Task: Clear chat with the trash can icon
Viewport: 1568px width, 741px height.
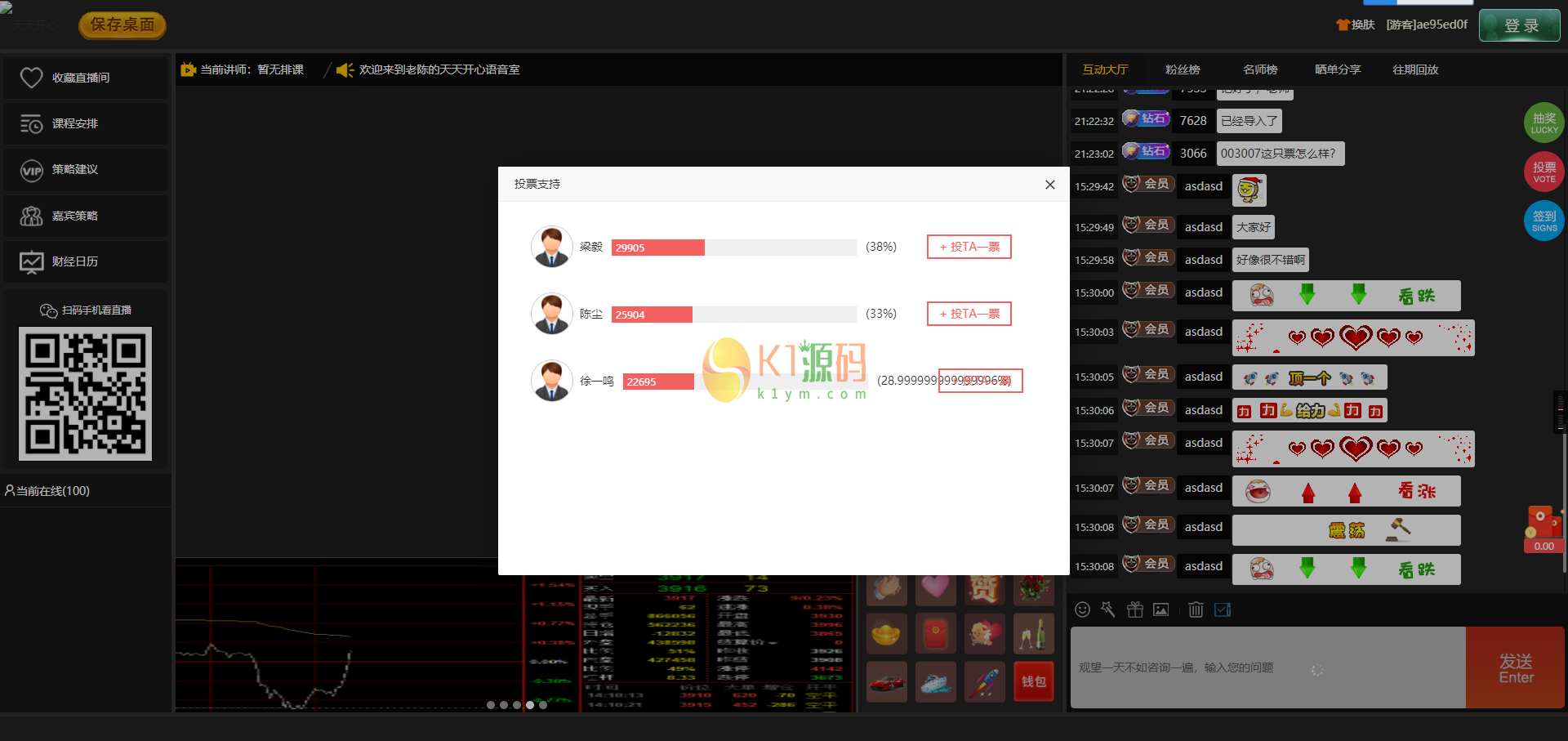Action: coord(1196,609)
